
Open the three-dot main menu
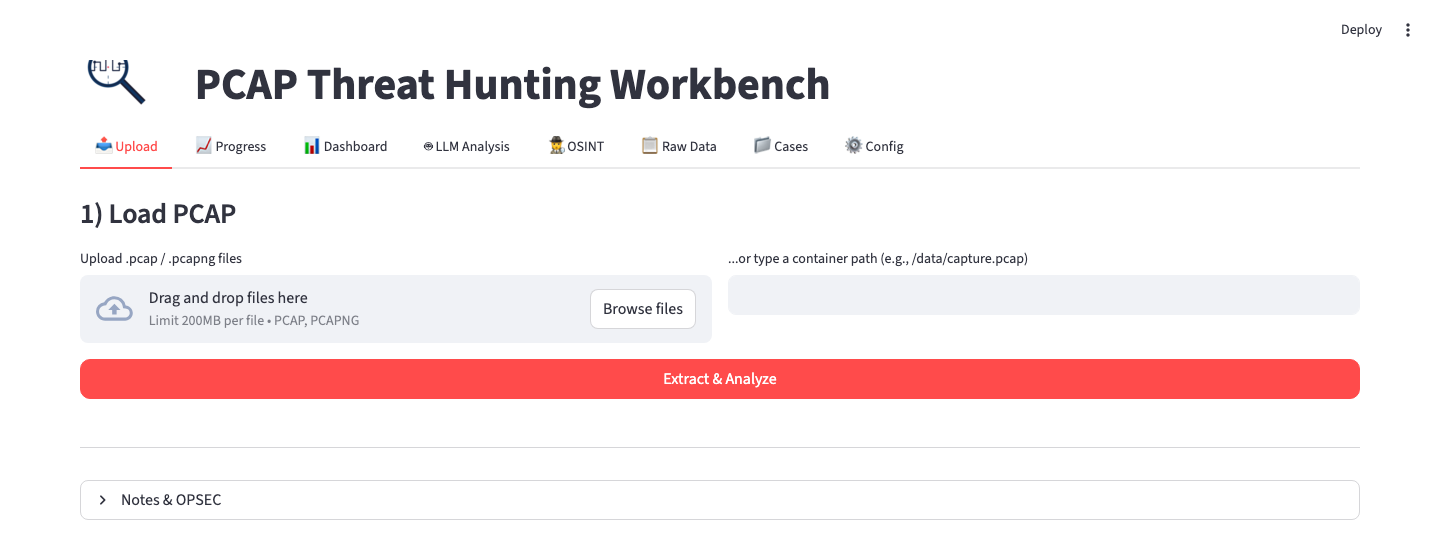pyautogui.click(x=1408, y=30)
